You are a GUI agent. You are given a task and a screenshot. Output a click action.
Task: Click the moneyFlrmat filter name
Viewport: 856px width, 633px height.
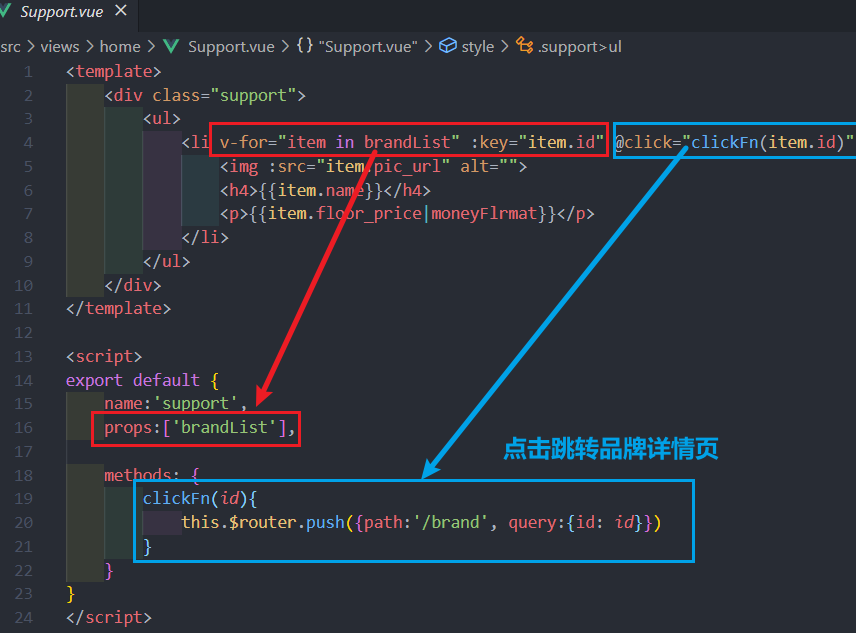click(485, 213)
